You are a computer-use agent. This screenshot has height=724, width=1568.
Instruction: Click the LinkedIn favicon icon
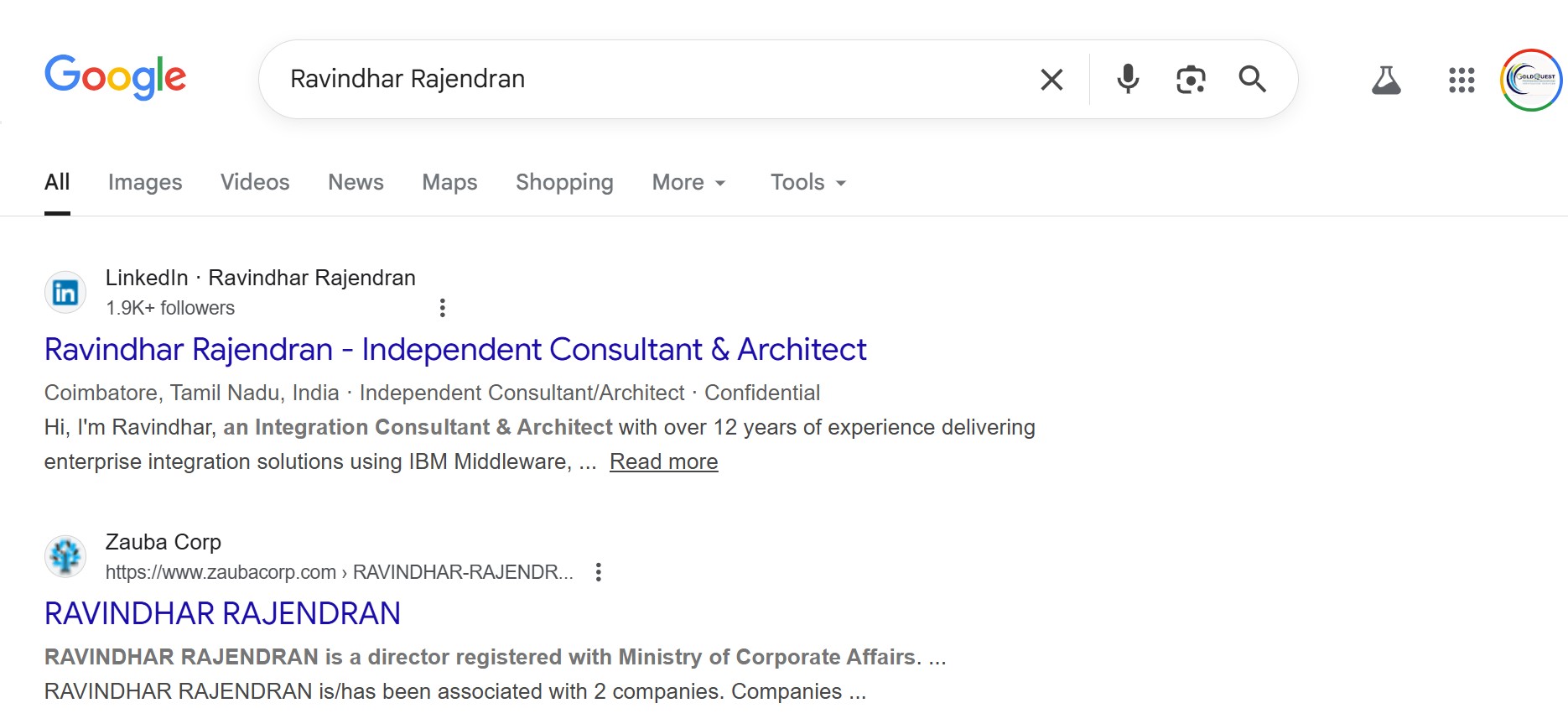pos(65,292)
